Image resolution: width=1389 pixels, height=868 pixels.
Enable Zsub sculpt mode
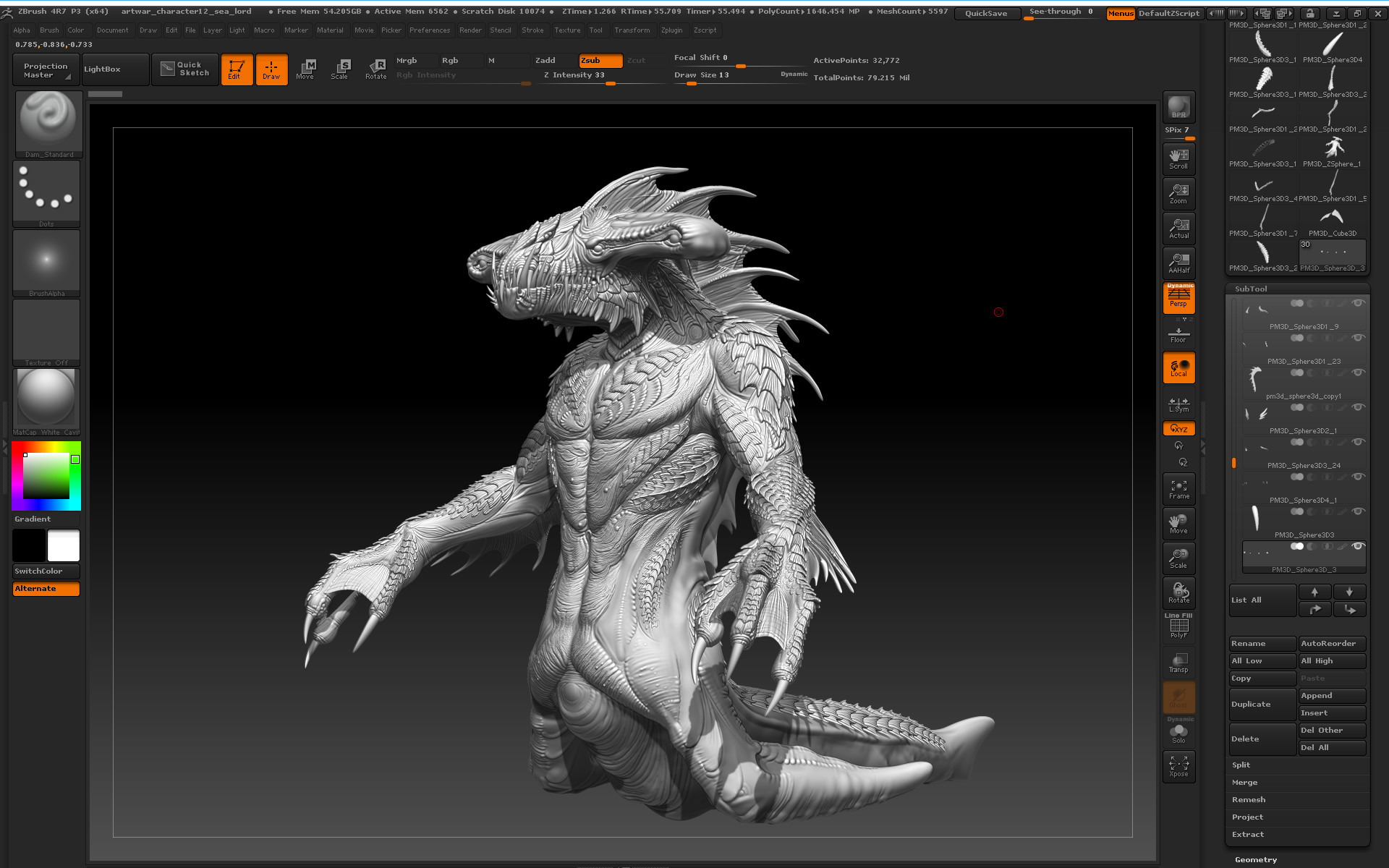[600, 61]
